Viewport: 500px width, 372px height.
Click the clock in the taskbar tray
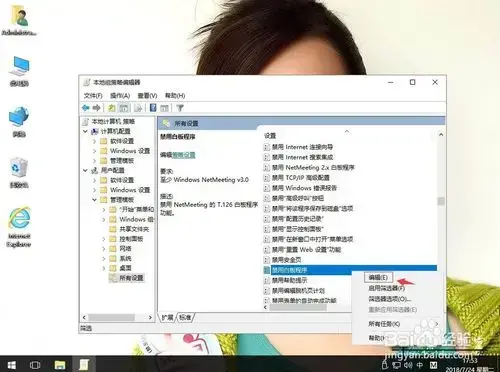pyautogui.click(x=469, y=365)
